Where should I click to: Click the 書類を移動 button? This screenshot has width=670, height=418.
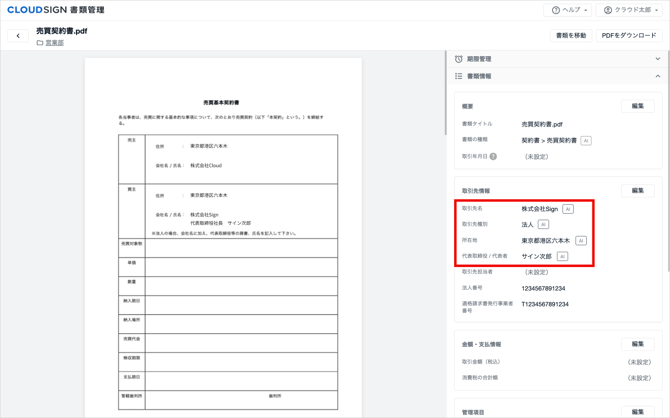(x=571, y=35)
